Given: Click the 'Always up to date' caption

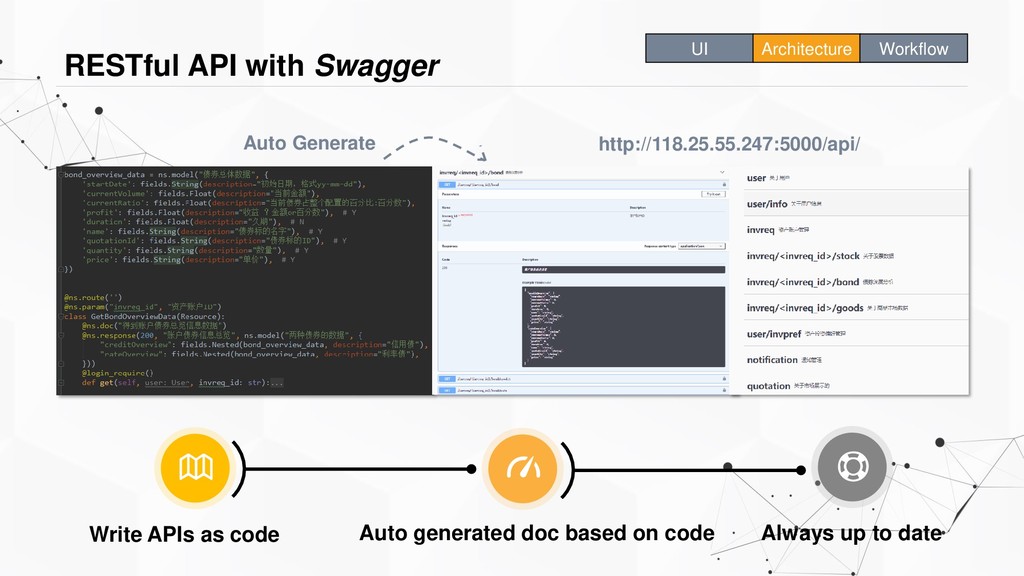Looking at the screenshot, I should (852, 533).
